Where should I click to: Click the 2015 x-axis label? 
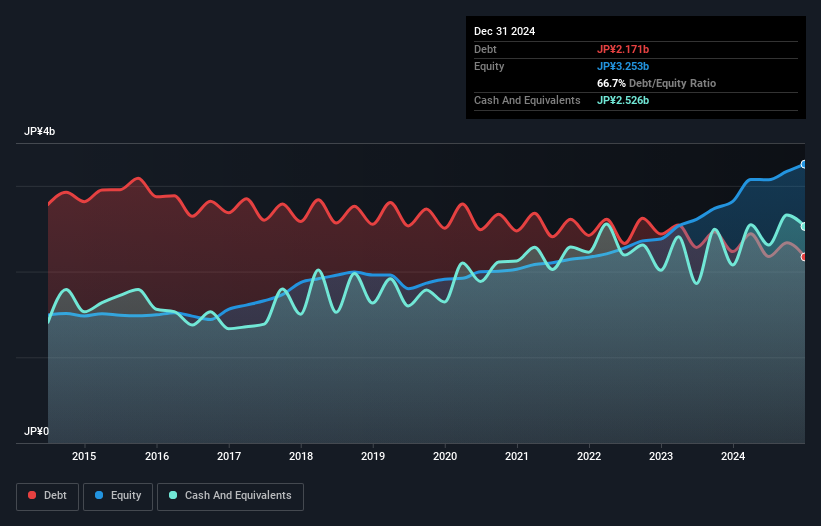click(84, 456)
